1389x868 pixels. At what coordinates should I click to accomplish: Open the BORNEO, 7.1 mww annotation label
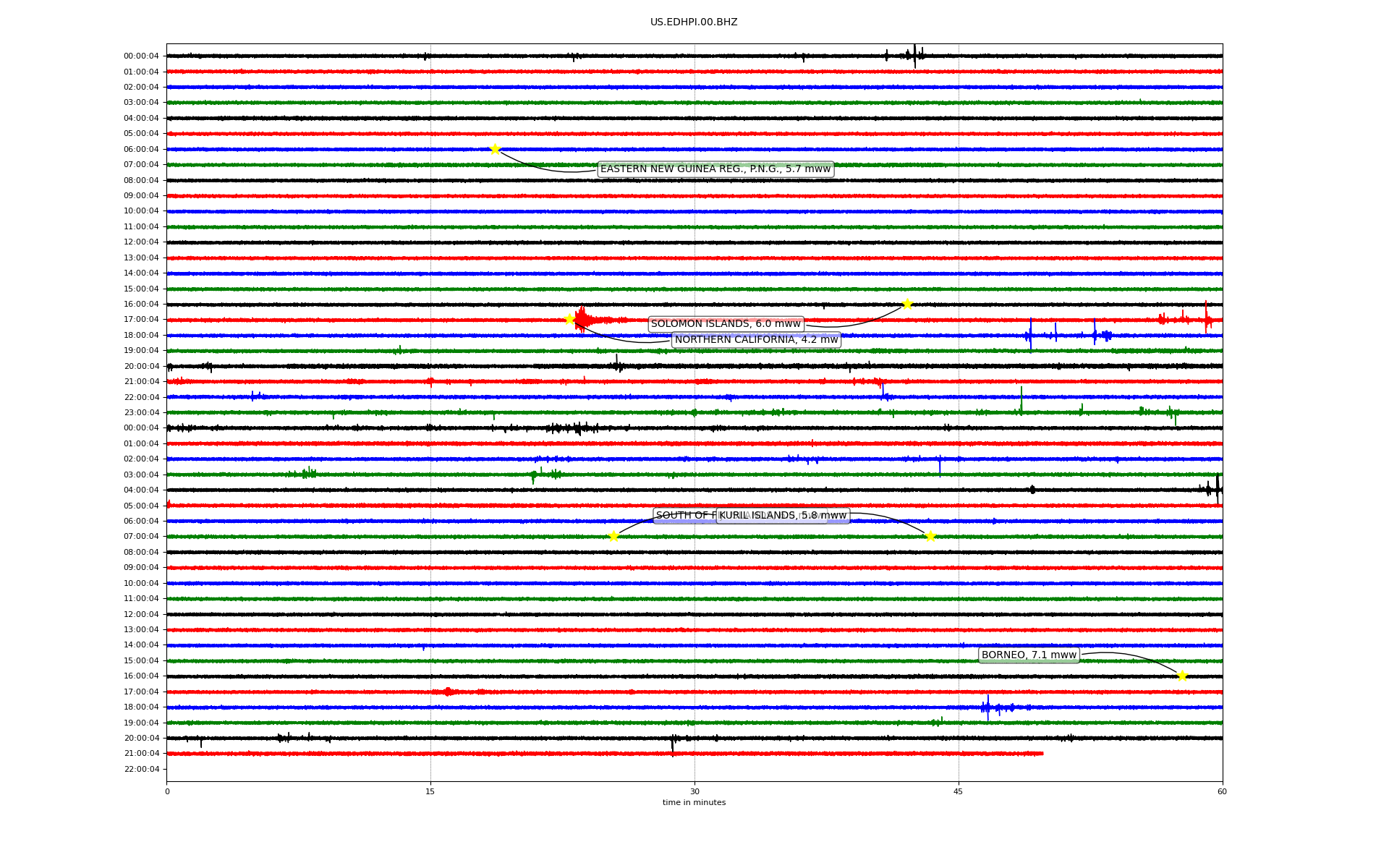pyautogui.click(x=1029, y=655)
